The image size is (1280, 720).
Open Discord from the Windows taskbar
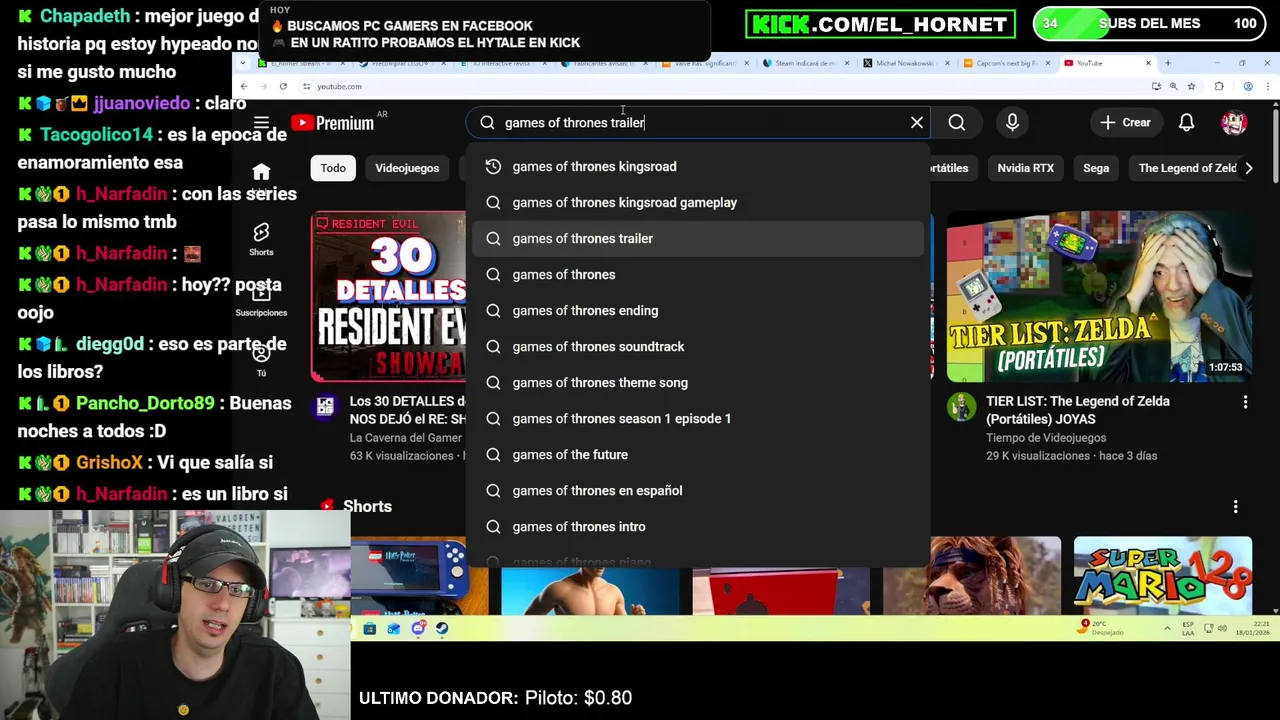coord(418,628)
